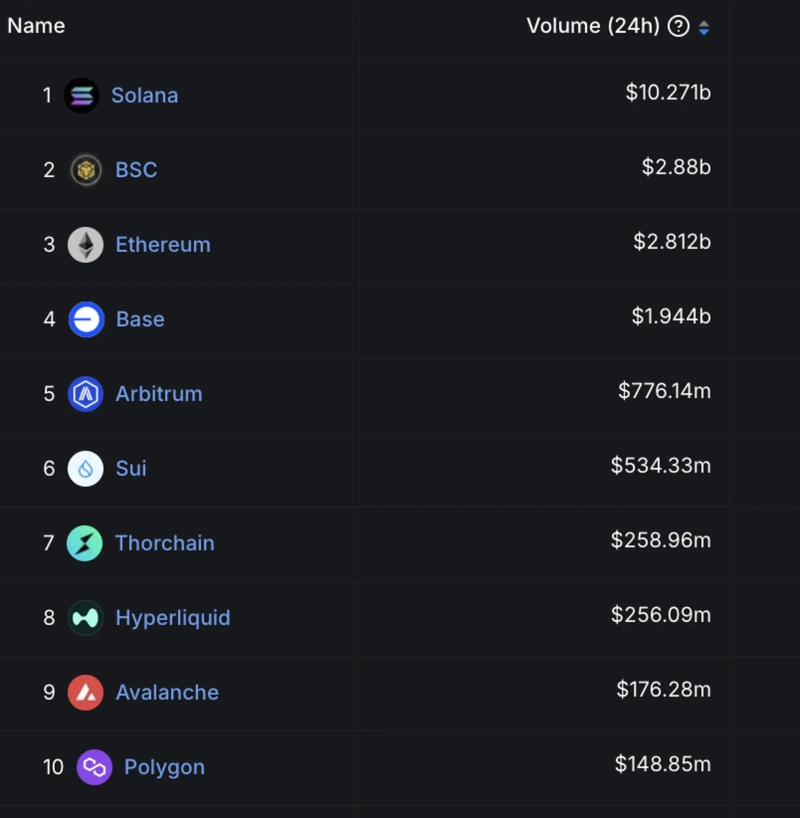
Task: Click the Polygon purple icon
Action: (95, 767)
